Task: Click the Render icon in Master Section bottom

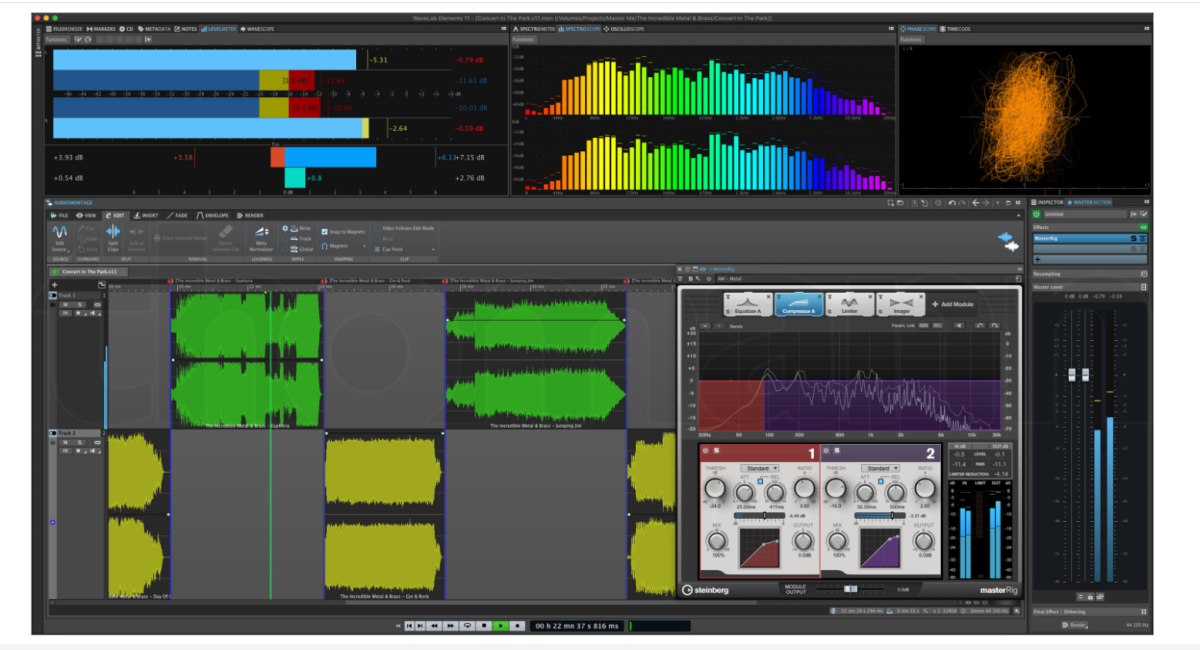Action: point(1074,625)
